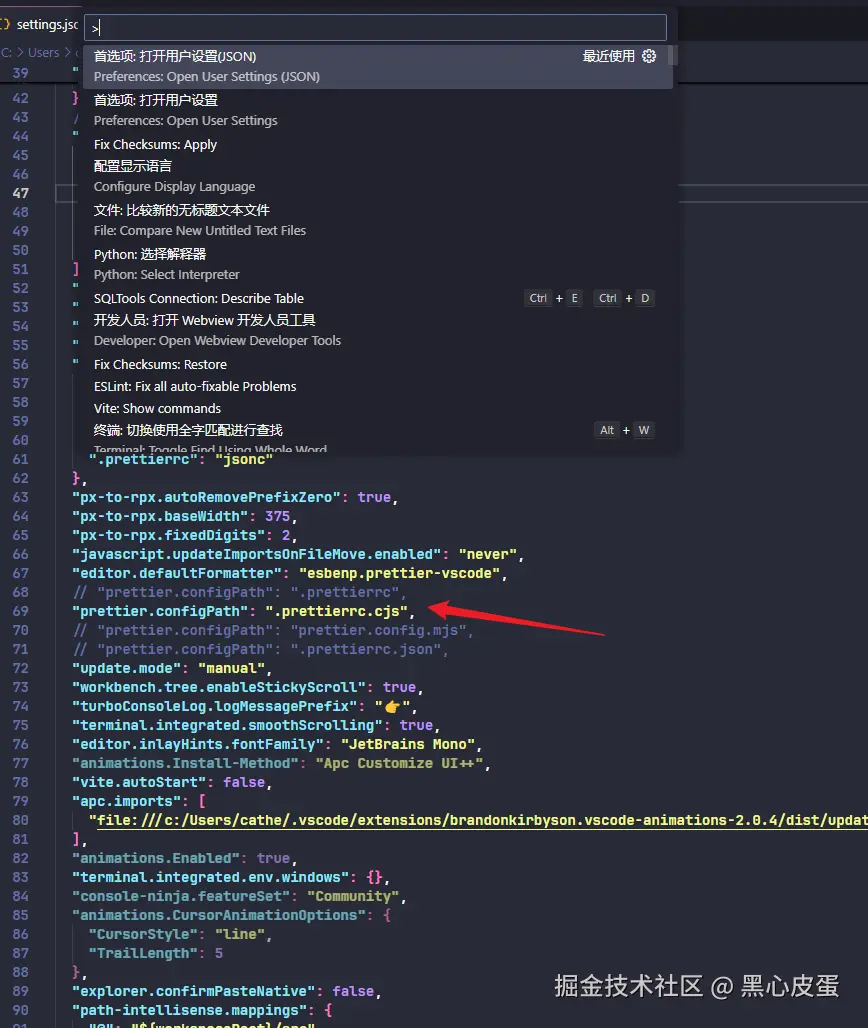This screenshot has width=868, height=1028.
Task: Select Vite: Show commands entry
Action: (x=378, y=408)
